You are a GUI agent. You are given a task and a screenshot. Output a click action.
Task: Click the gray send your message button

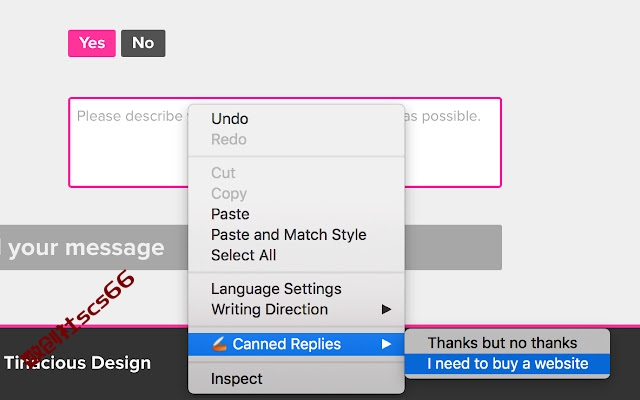251,247
